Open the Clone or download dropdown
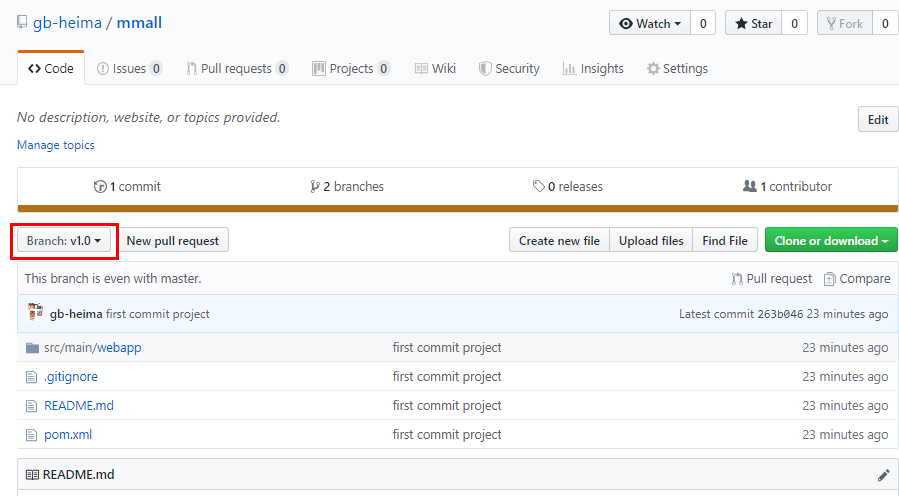The width and height of the screenshot is (899, 496). point(831,241)
